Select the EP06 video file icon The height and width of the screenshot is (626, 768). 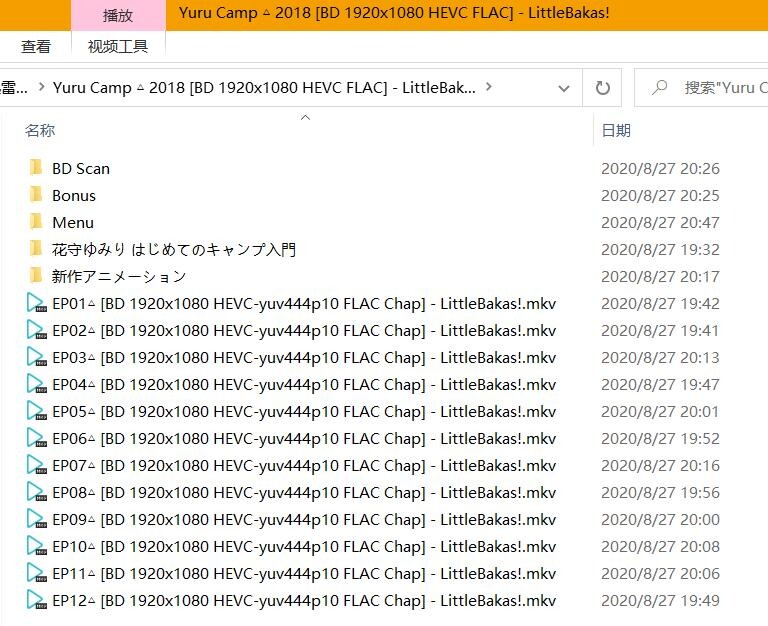[x=36, y=439]
